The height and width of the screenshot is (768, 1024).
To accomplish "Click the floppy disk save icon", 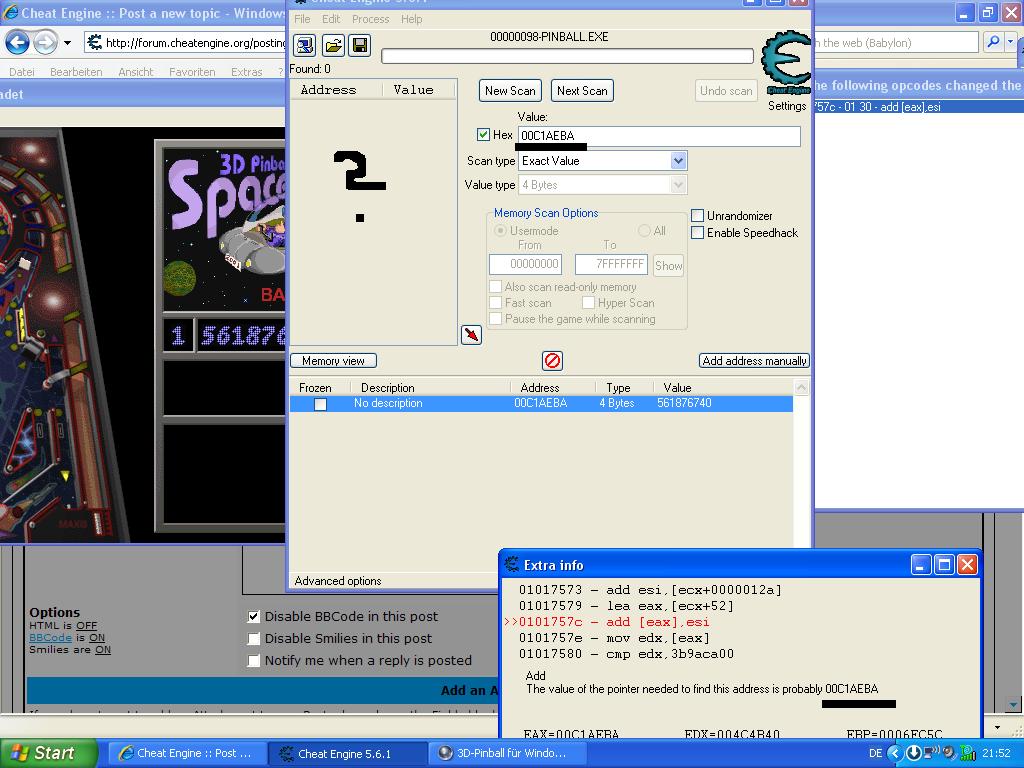I will pos(360,45).
